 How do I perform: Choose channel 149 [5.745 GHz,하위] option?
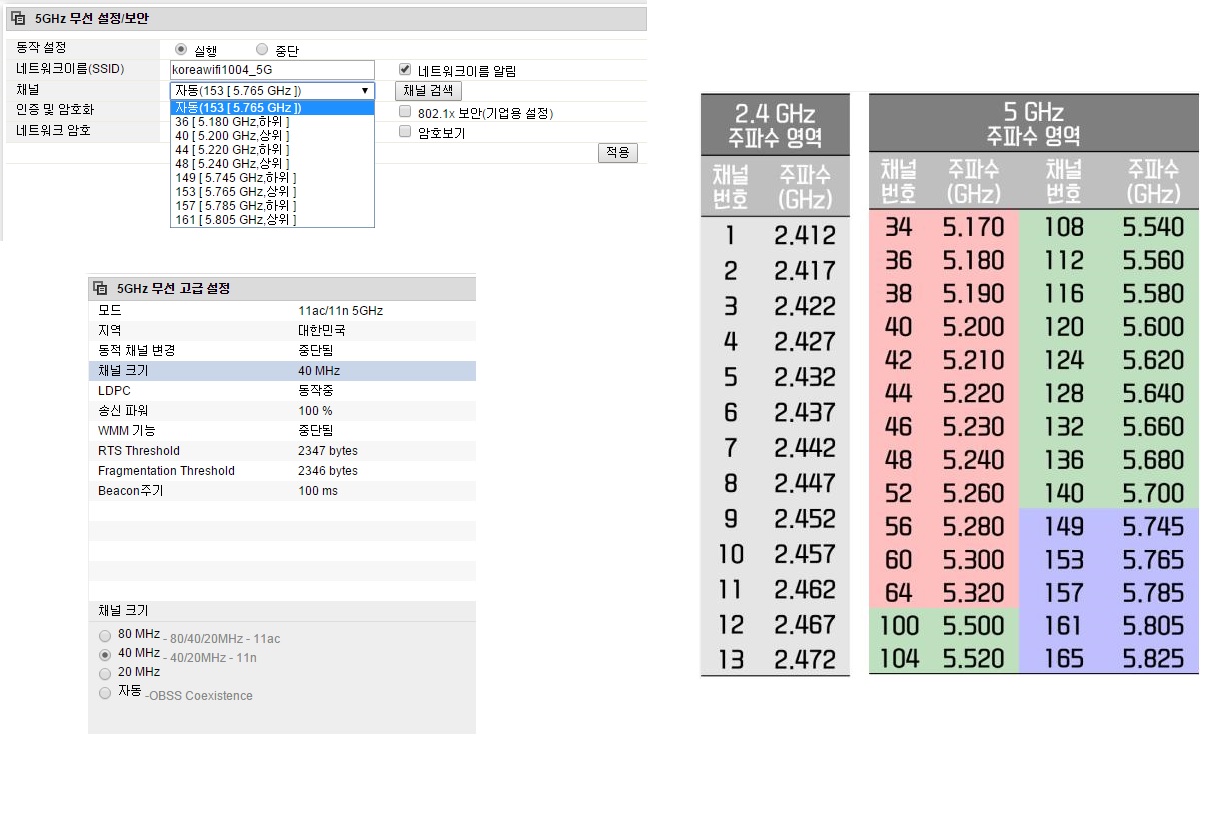272,177
